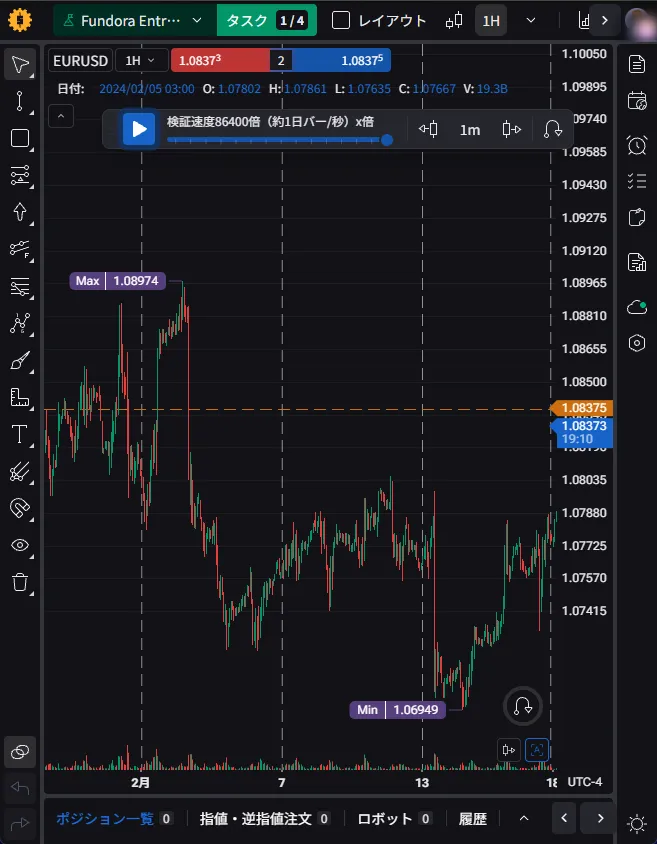Image resolution: width=657 pixels, height=844 pixels.
Task: Open the horizontal channel lines tool
Action: pyautogui.click(x=20, y=175)
